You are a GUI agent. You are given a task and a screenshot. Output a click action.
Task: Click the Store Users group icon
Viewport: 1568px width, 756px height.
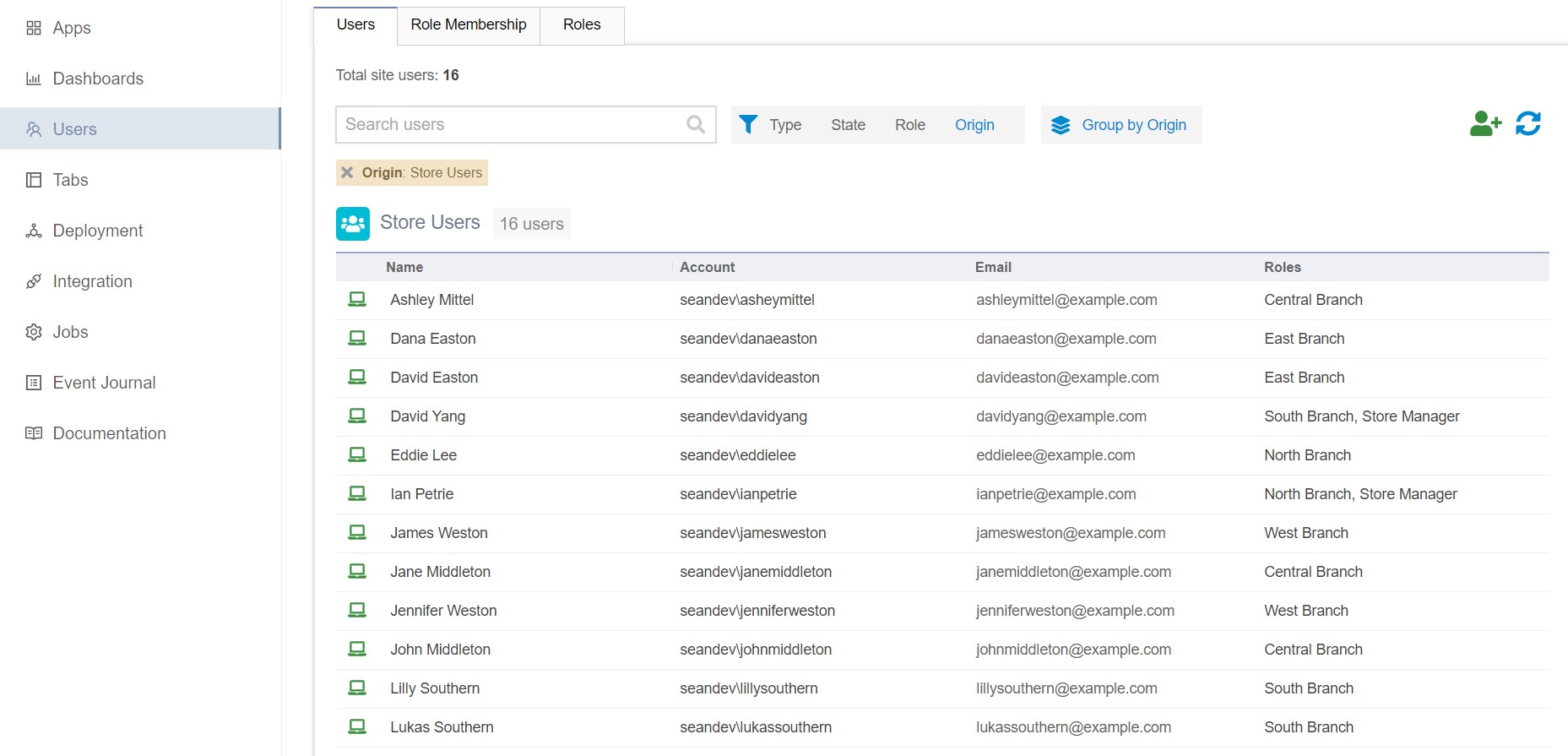(353, 224)
